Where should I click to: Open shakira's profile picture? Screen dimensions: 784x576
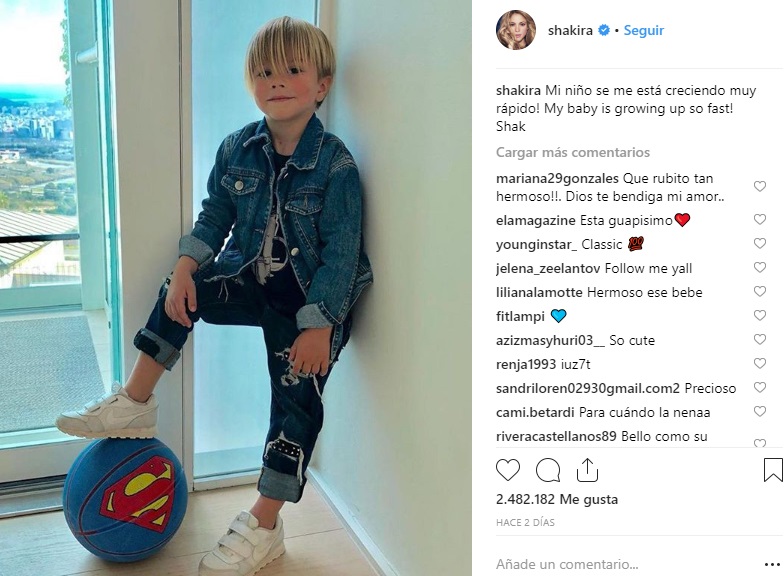click(516, 30)
